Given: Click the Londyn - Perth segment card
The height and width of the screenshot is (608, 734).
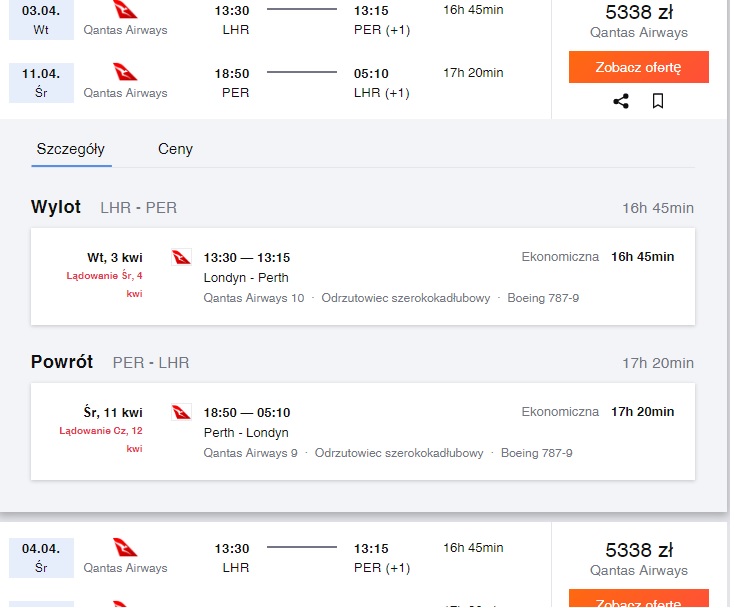Looking at the screenshot, I should (x=363, y=277).
